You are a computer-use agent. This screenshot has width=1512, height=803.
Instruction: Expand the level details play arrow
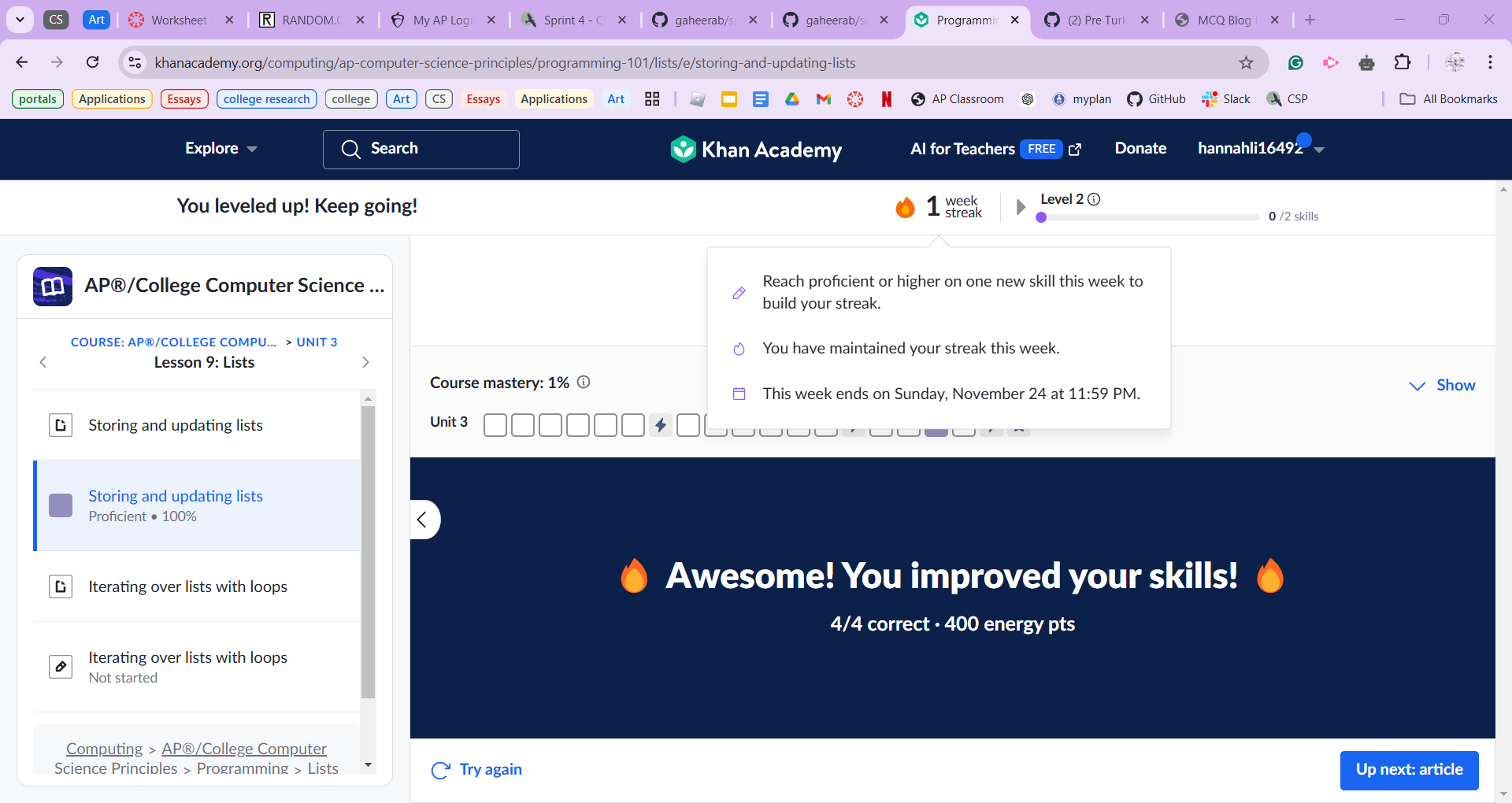[x=1021, y=207]
